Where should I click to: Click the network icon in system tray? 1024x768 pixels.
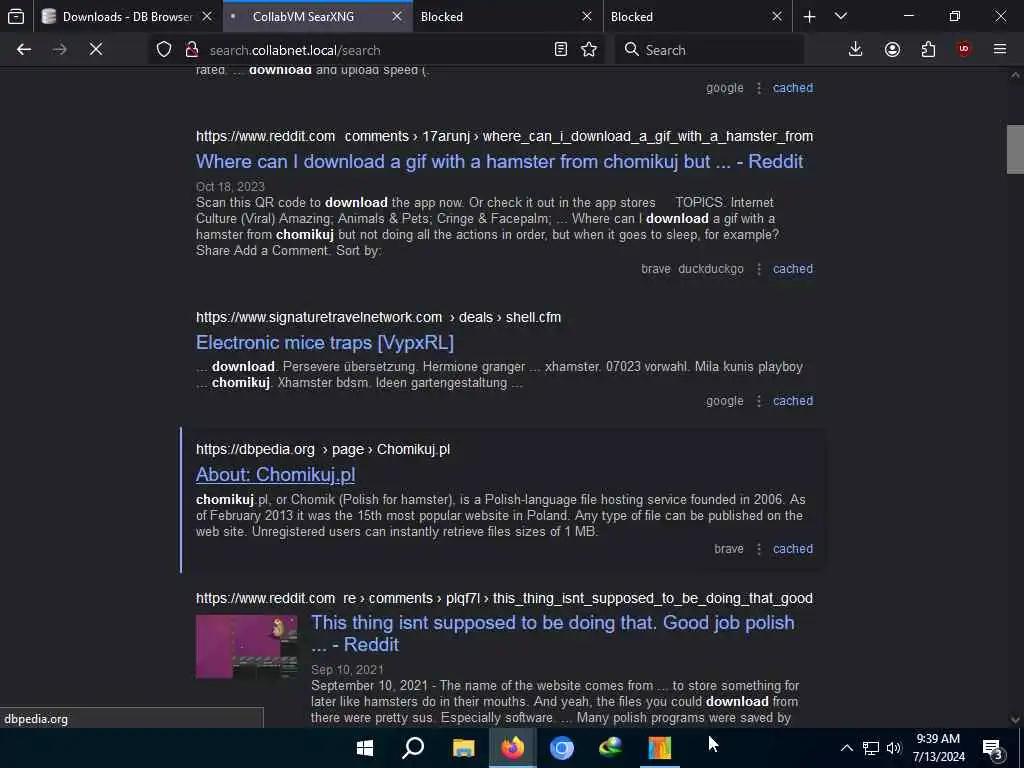(x=871, y=748)
